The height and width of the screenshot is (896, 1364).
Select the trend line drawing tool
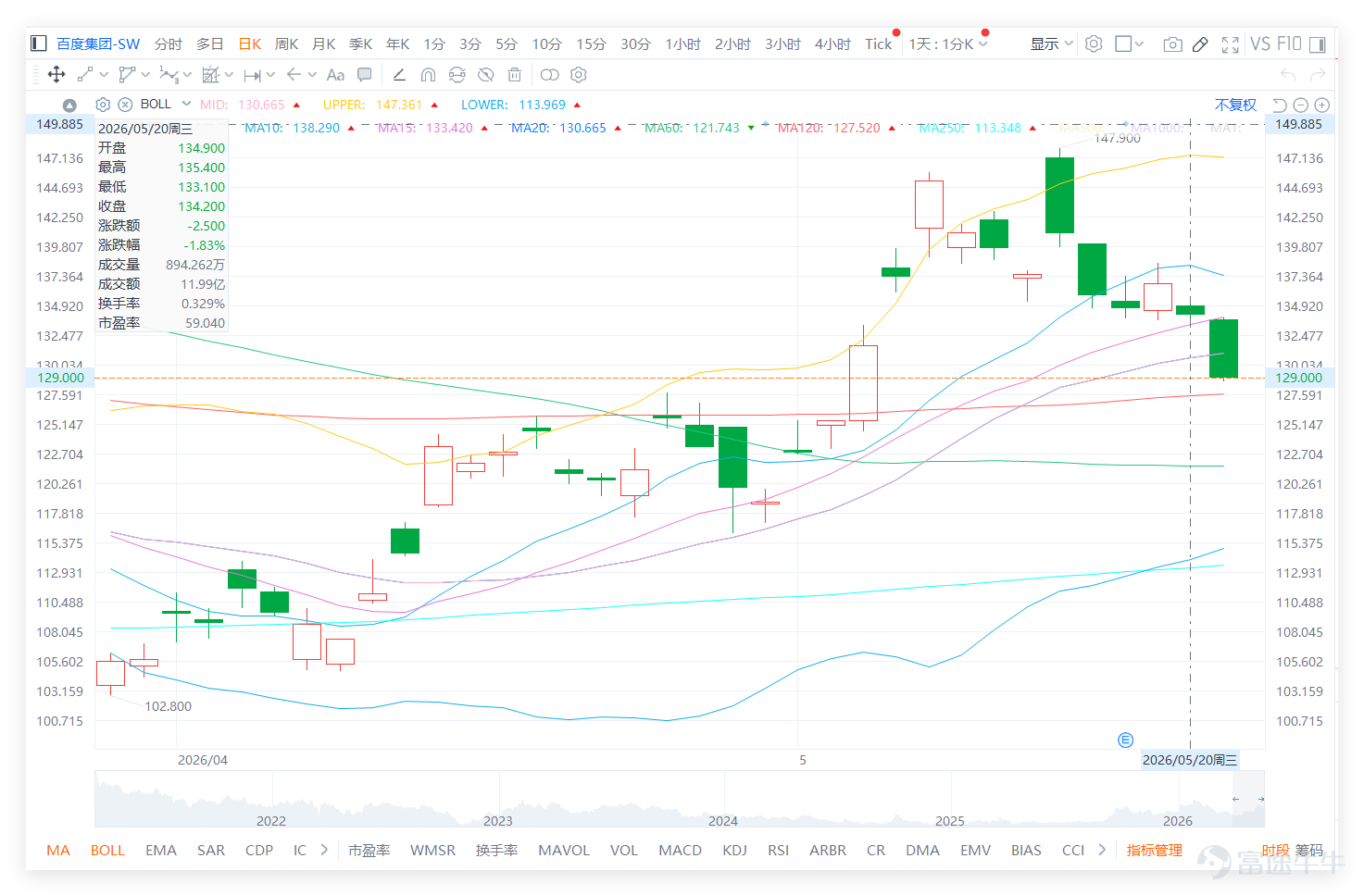tap(85, 75)
